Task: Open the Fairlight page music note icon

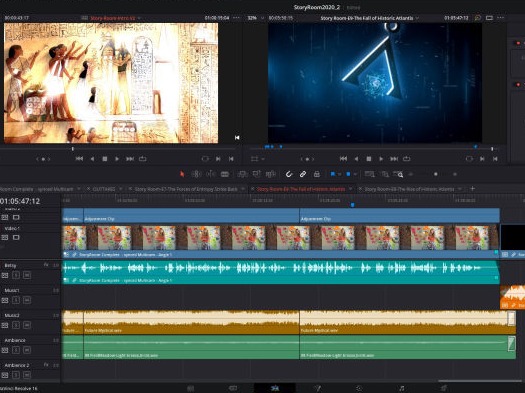Action: (x=402, y=388)
